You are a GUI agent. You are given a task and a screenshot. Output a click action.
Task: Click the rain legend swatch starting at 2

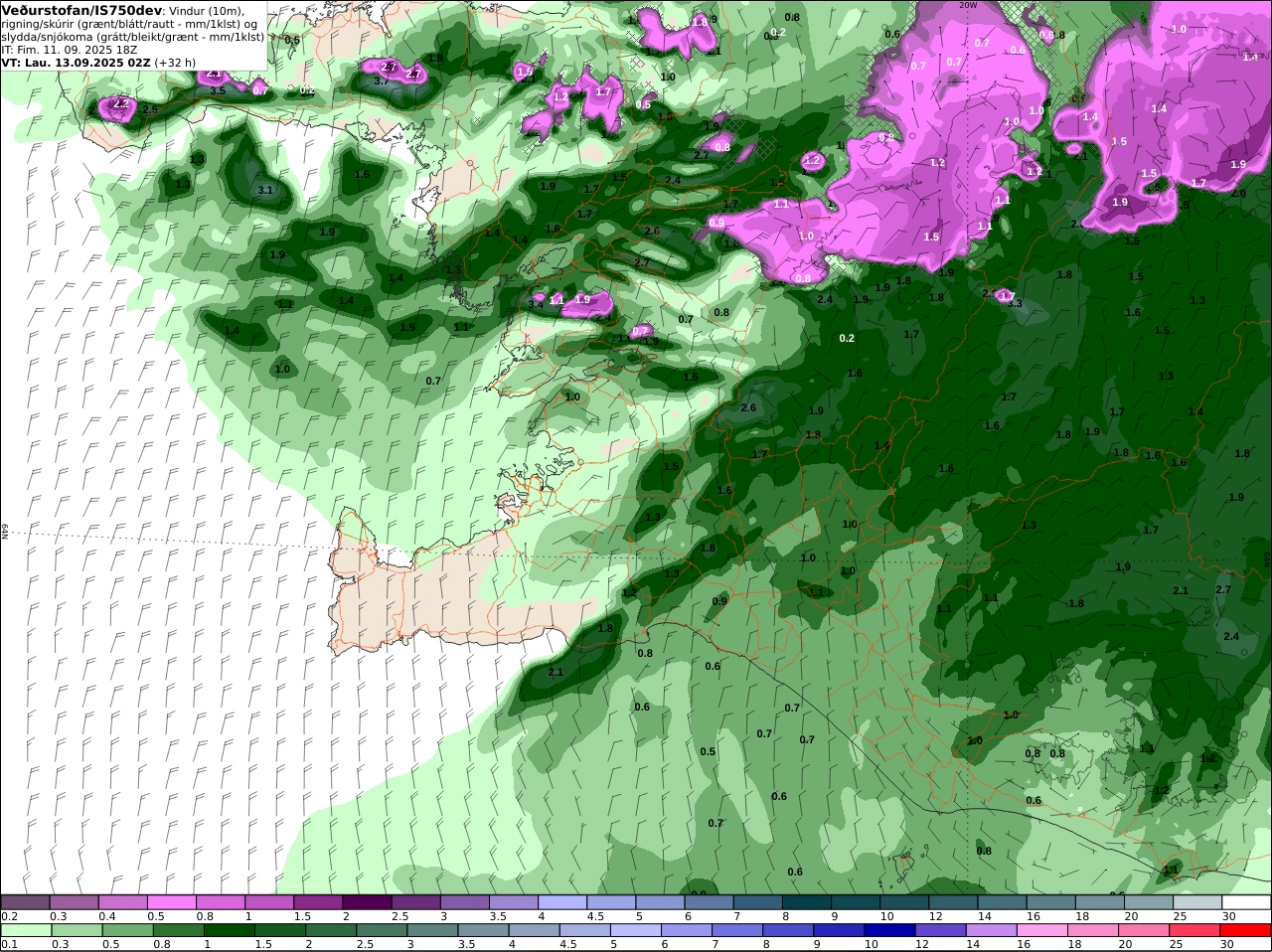click(x=330, y=930)
